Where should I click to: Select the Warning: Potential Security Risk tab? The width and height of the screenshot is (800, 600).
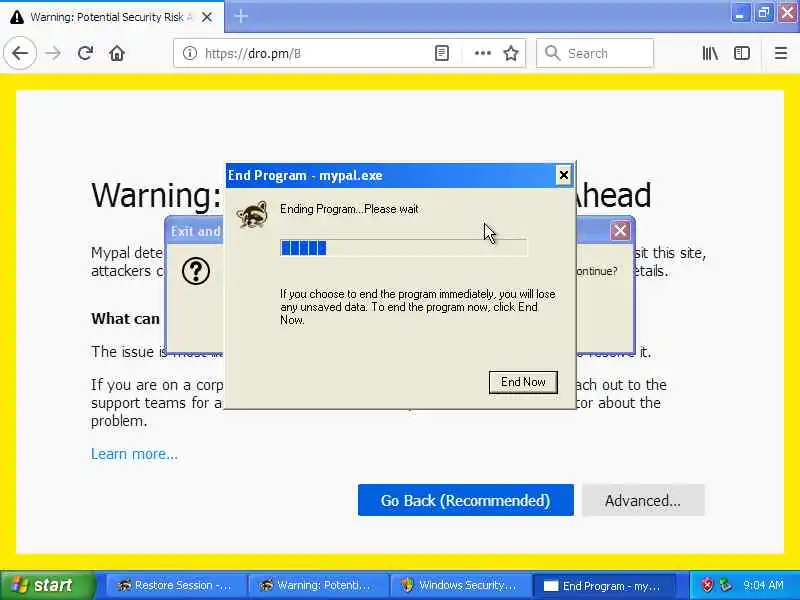pyautogui.click(x=112, y=17)
